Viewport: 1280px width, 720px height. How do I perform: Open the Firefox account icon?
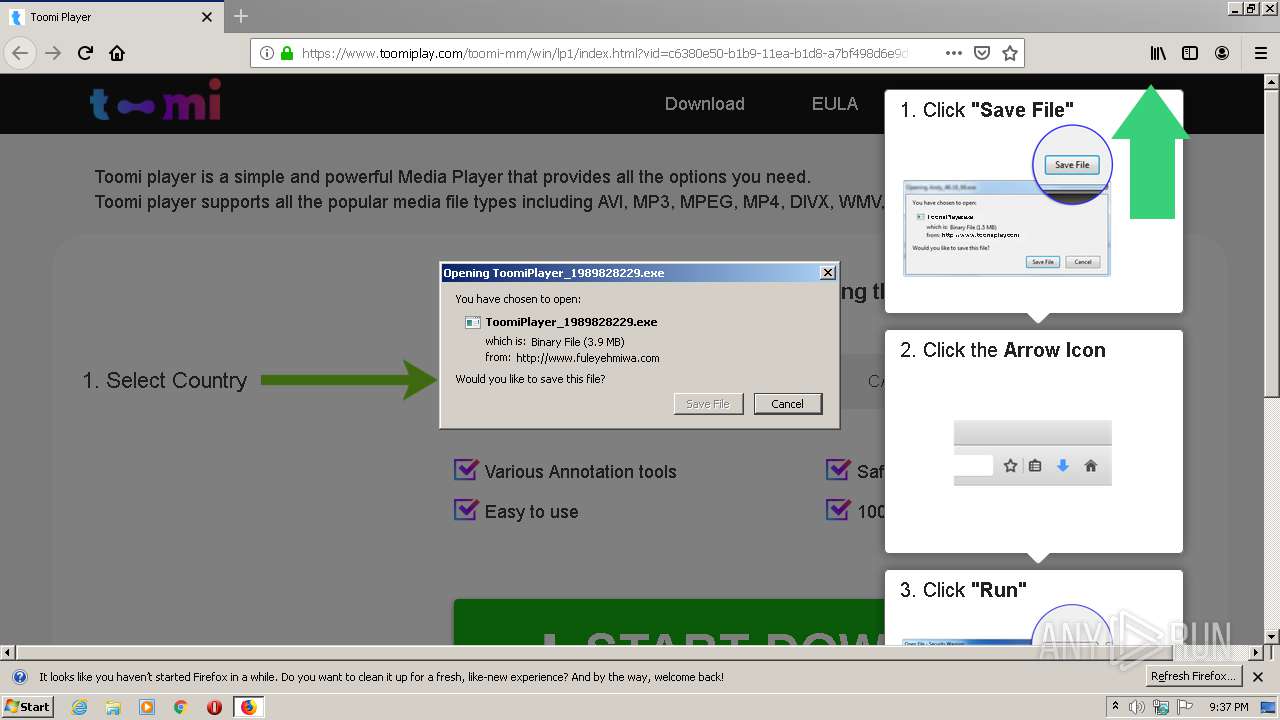click(x=1222, y=53)
